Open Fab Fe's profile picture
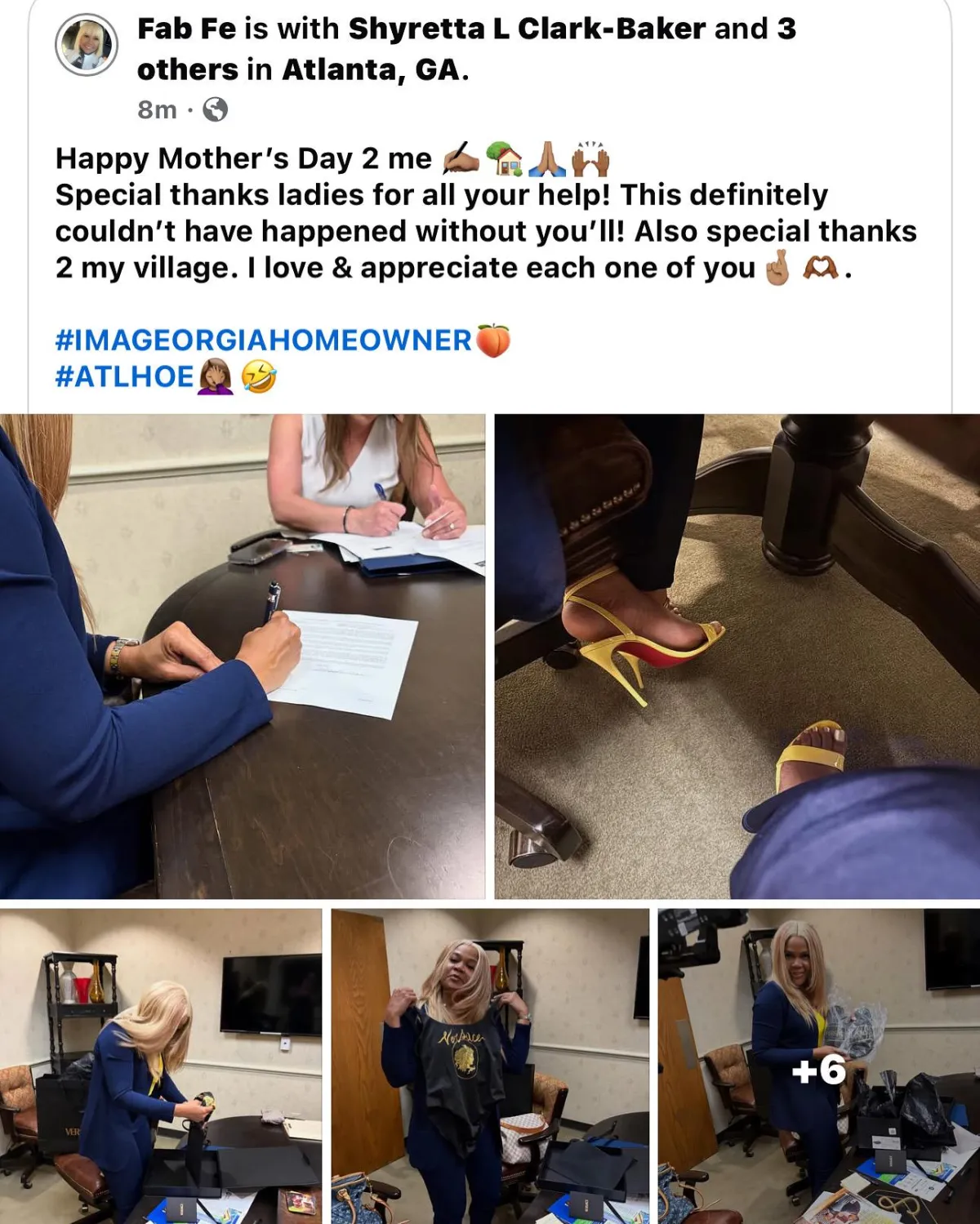This screenshot has width=980, height=1224. (87, 45)
